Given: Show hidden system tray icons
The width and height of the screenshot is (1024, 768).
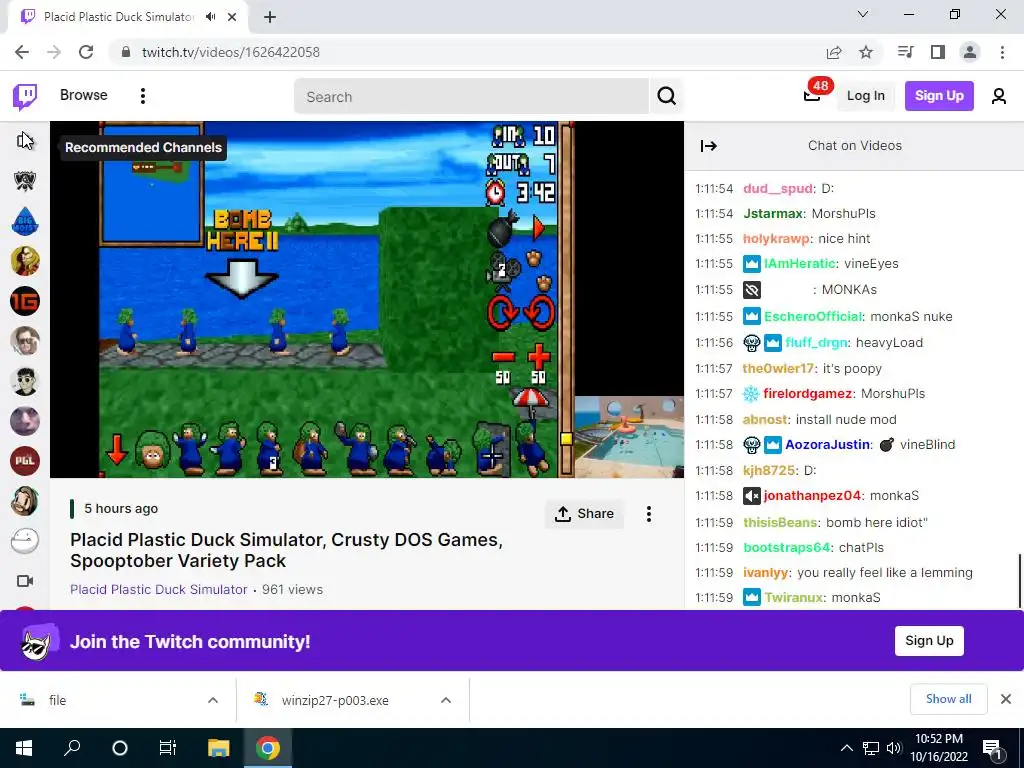Looking at the screenshot, I should (x=846, y=748).
